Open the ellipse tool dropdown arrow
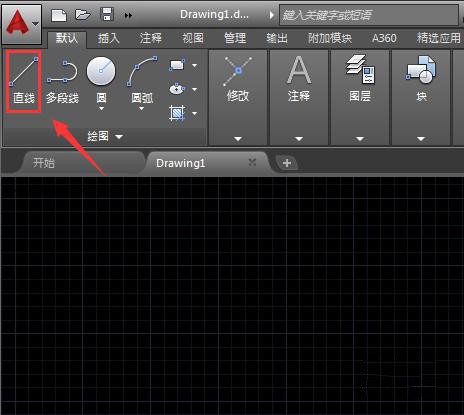Viewport: 464px width, 415px height. pyautogui.click(x=195, y=89)
